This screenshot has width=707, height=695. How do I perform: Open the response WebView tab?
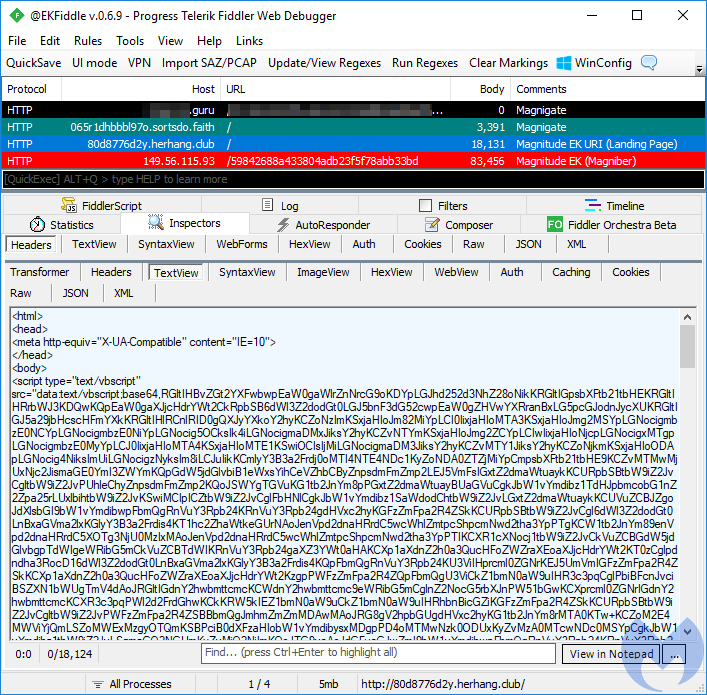(x=456, y=272)
